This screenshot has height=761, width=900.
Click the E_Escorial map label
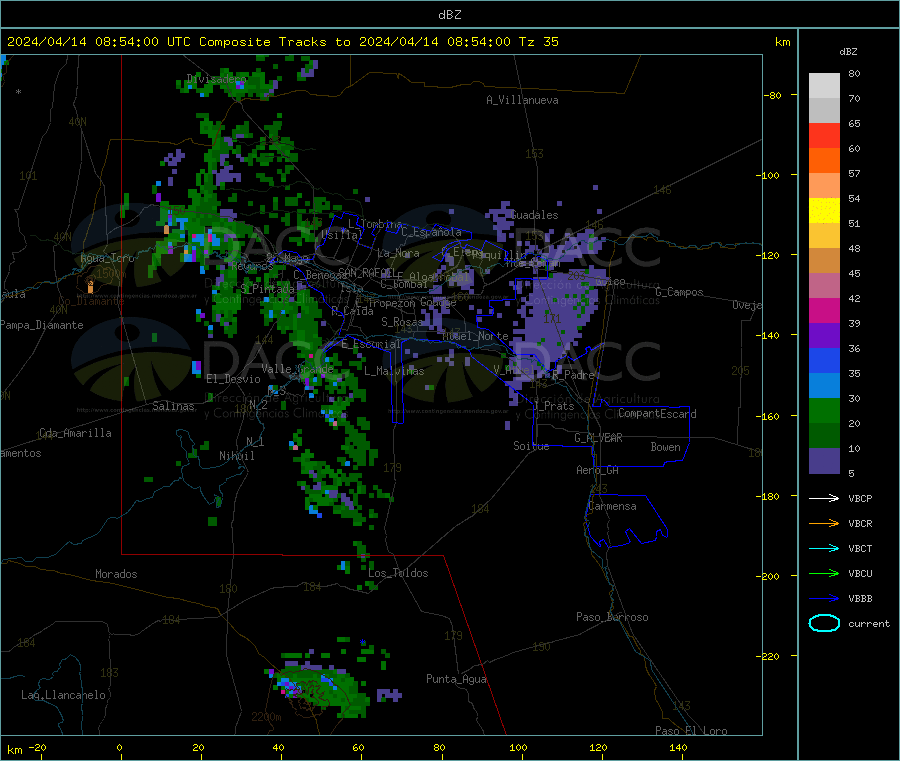(x=370, y=344)
